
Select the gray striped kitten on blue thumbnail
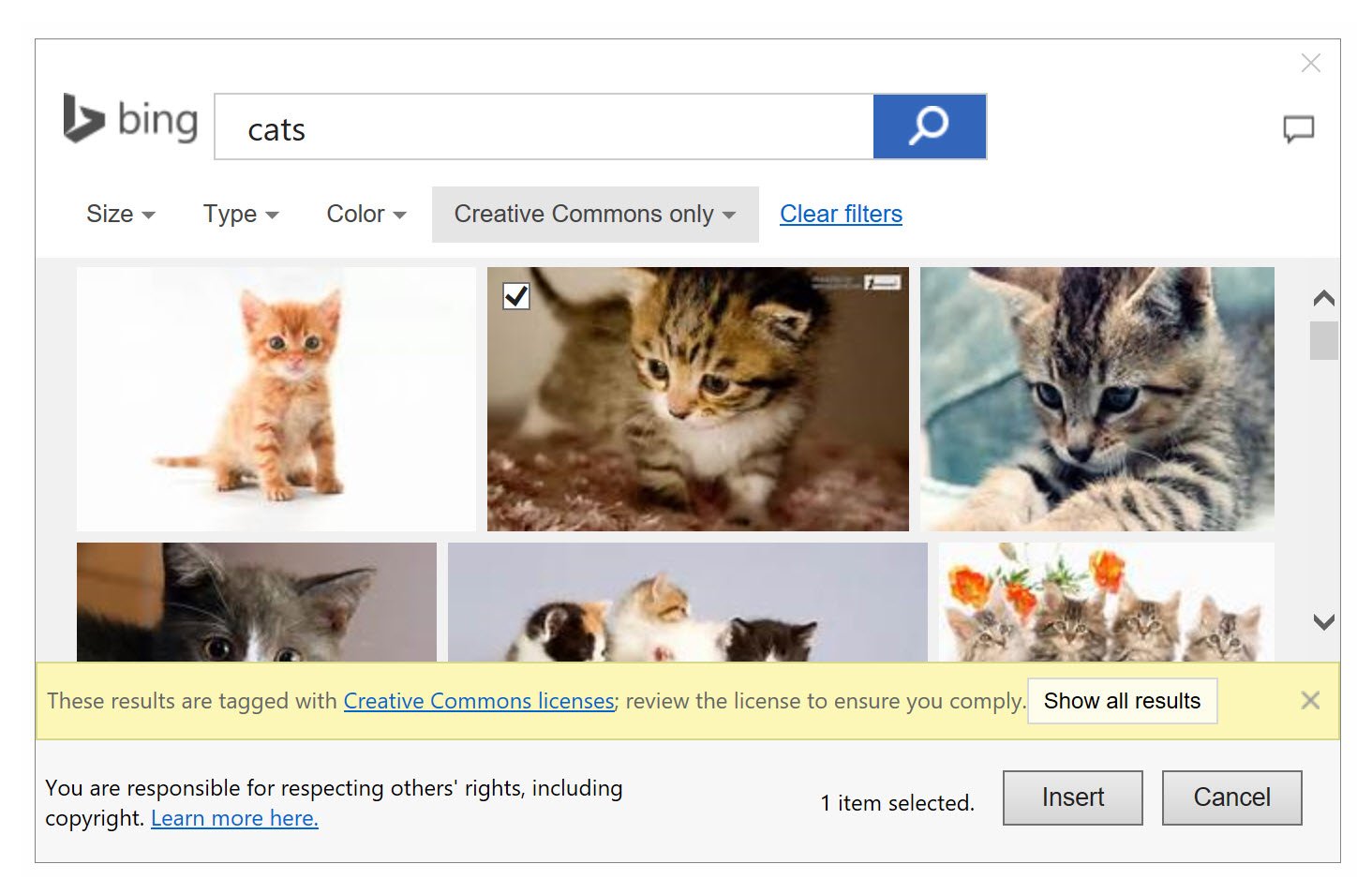1097,399
